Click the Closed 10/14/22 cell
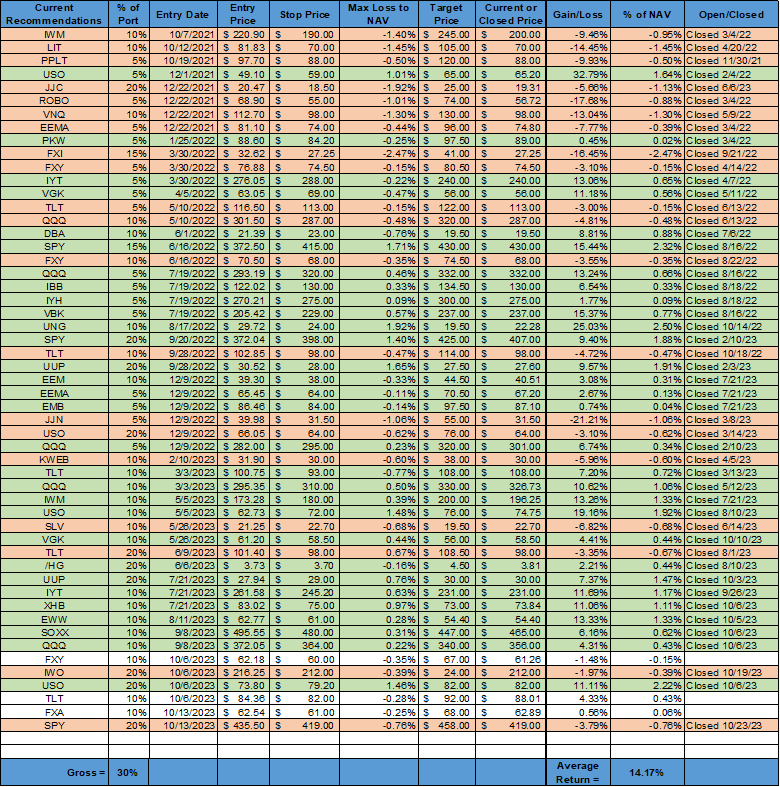This screenshot has height=787, width=780. point(731,326)
